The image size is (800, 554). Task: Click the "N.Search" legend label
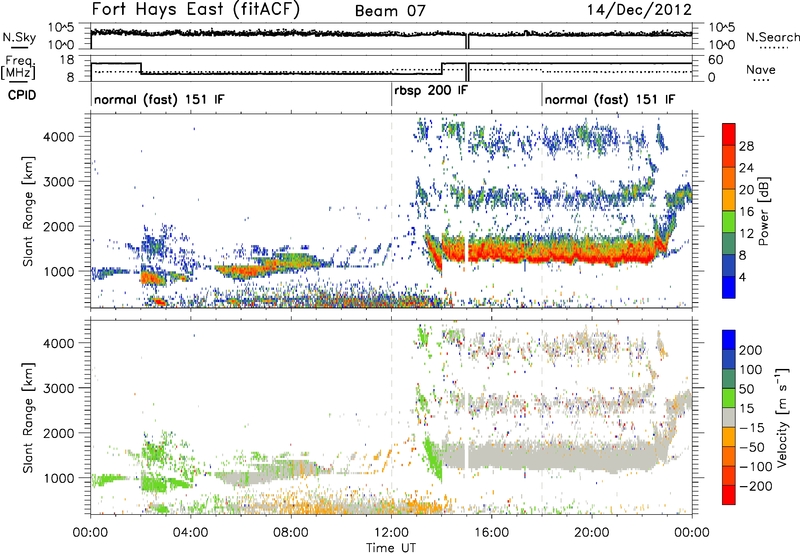pos(772,37)
